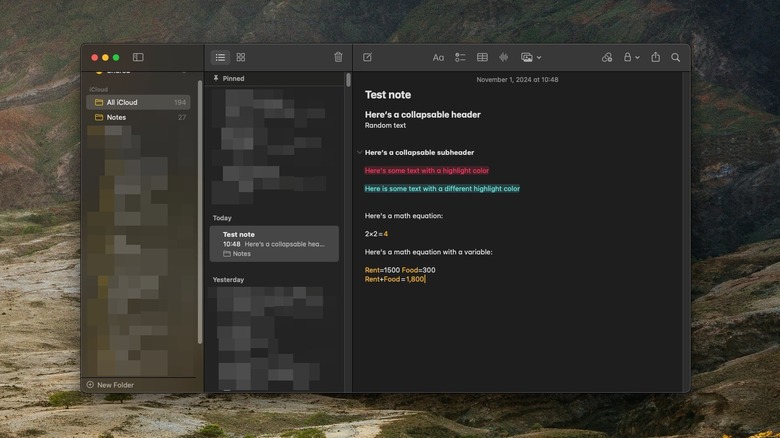Search notes with magnifier icon

[676, 57]
